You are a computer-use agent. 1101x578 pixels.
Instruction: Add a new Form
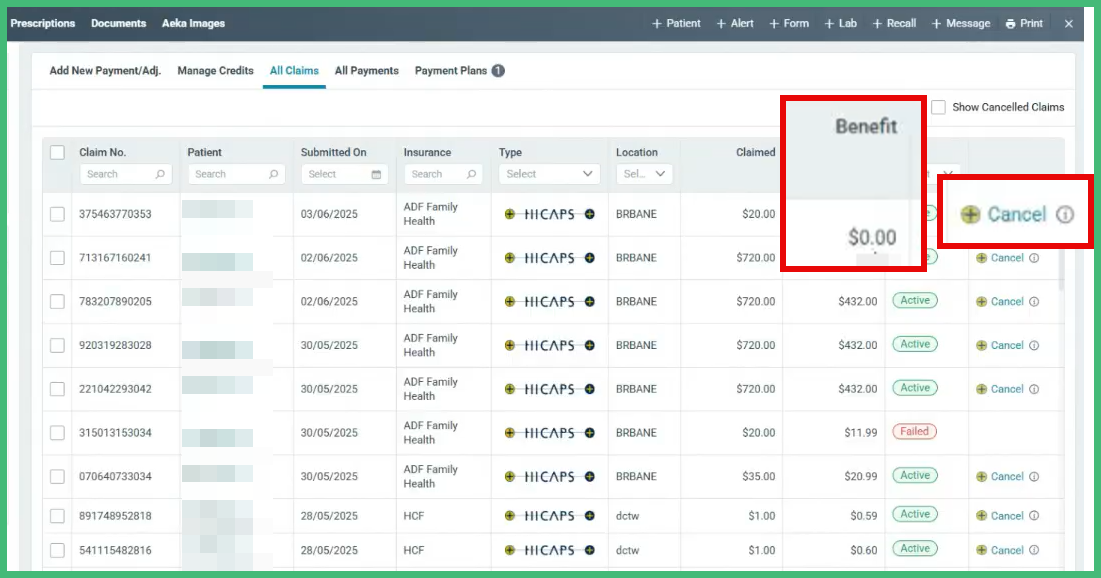789,23
